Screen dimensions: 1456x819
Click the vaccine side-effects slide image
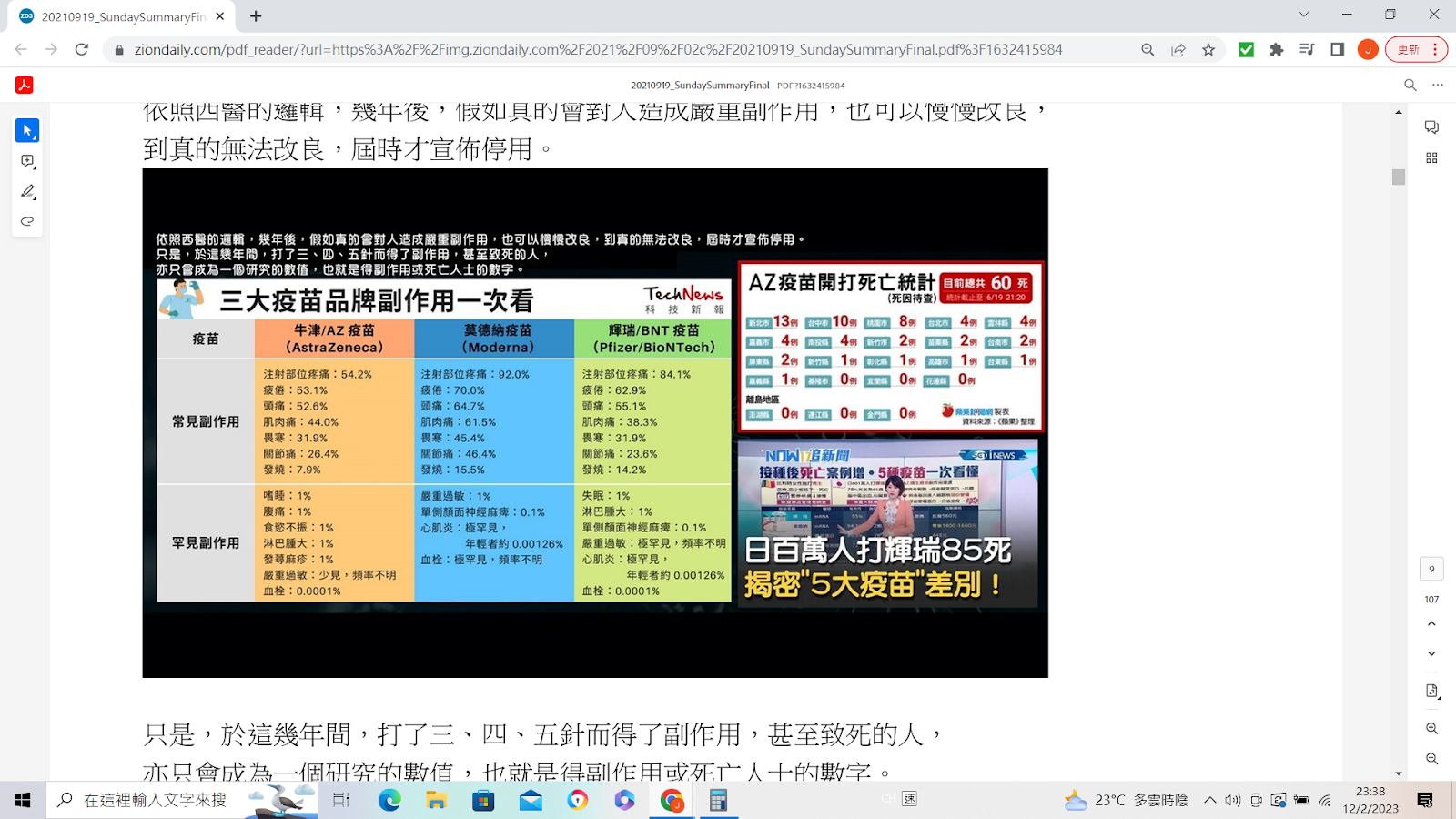pos(595,423)
